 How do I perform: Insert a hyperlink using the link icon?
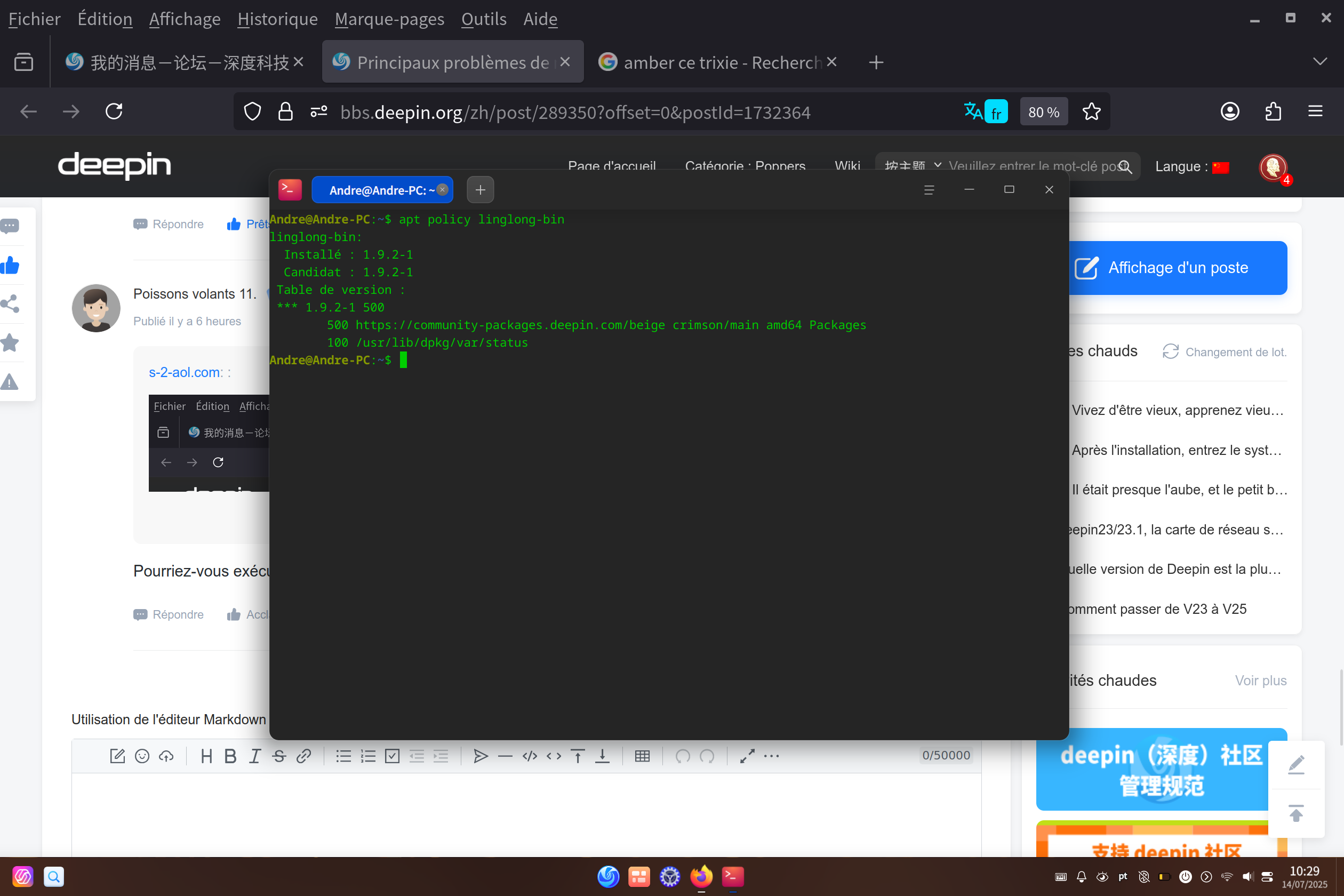point(303,756)
